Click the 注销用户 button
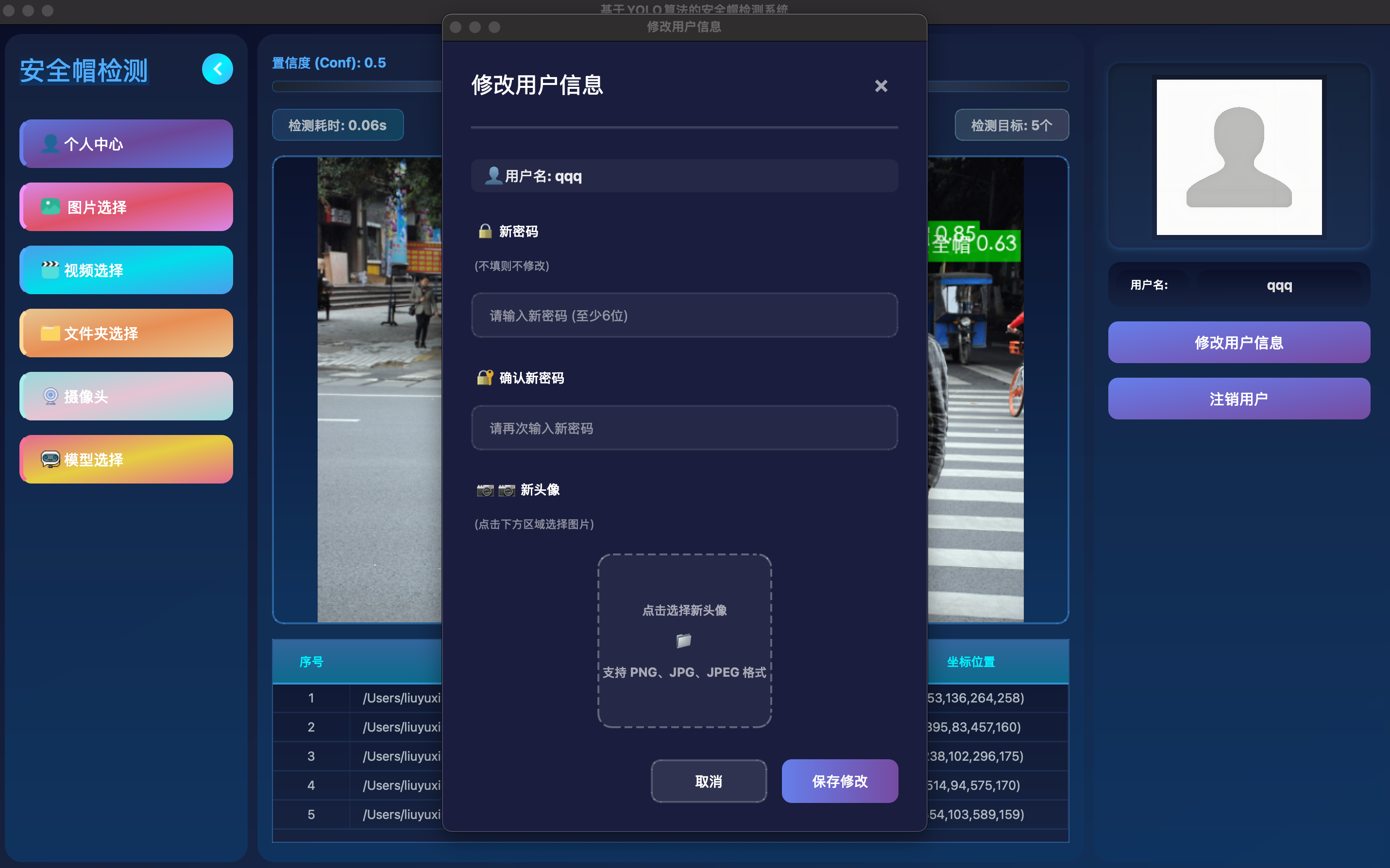The width and height of the screenshot is (1390, 868). click(x=1238, y=399)
